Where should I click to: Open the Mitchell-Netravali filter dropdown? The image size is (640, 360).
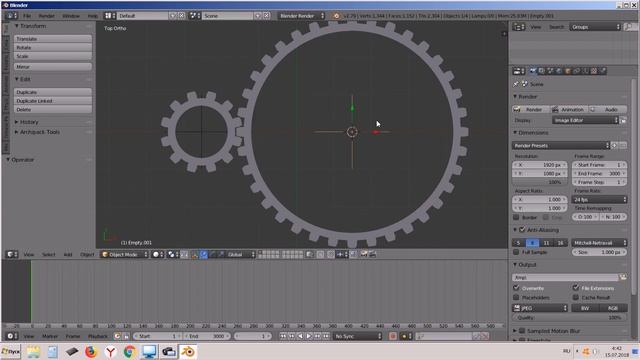(x=599, y=242)
